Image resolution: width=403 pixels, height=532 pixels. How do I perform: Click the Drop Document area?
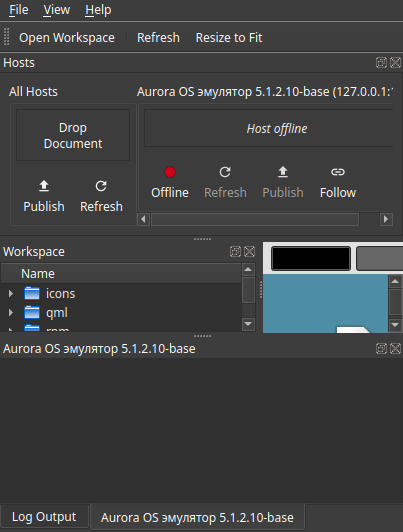tap(73, 135)
